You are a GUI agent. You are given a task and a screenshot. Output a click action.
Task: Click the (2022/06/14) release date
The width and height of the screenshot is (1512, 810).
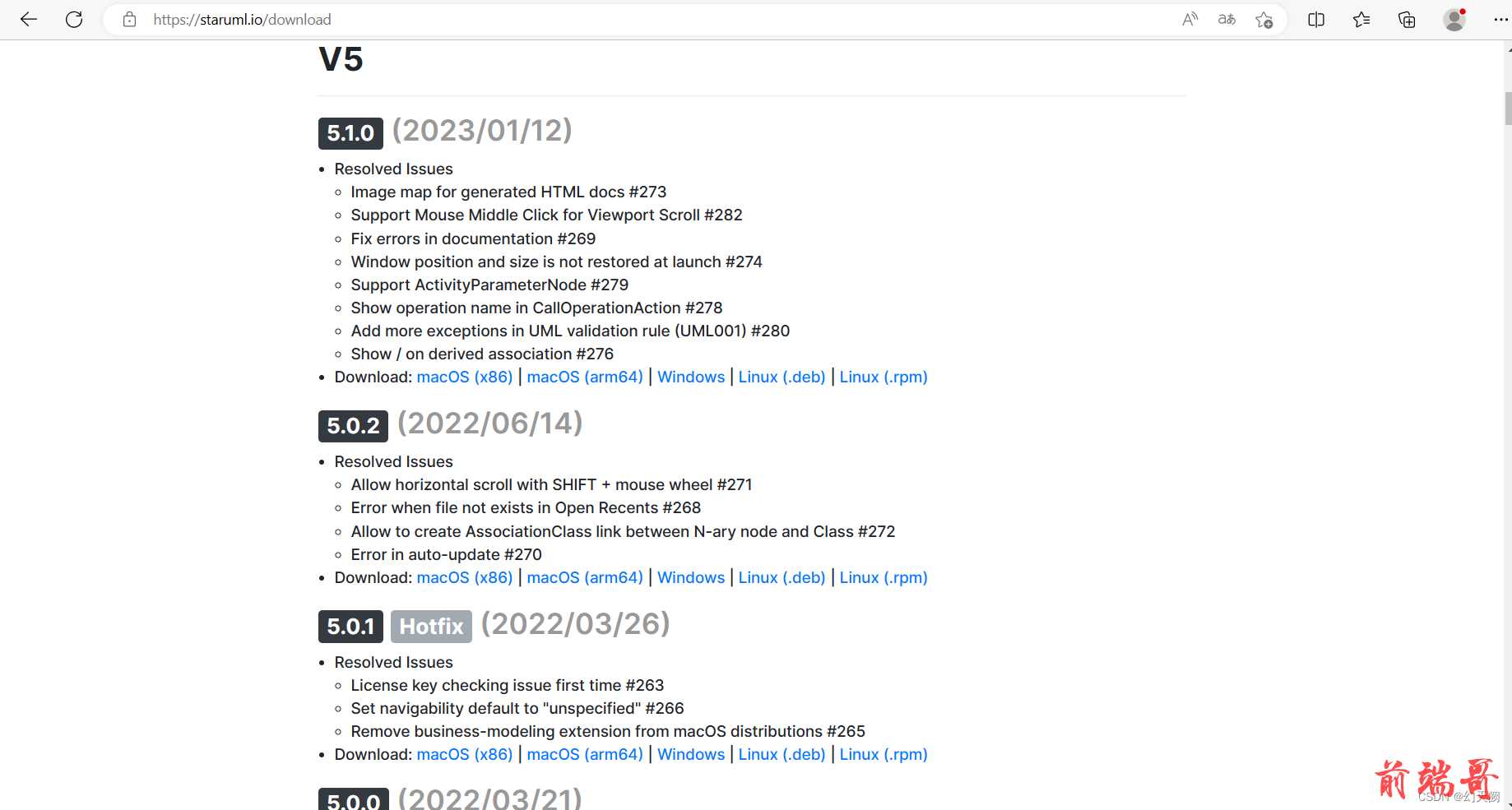(490, 424)
